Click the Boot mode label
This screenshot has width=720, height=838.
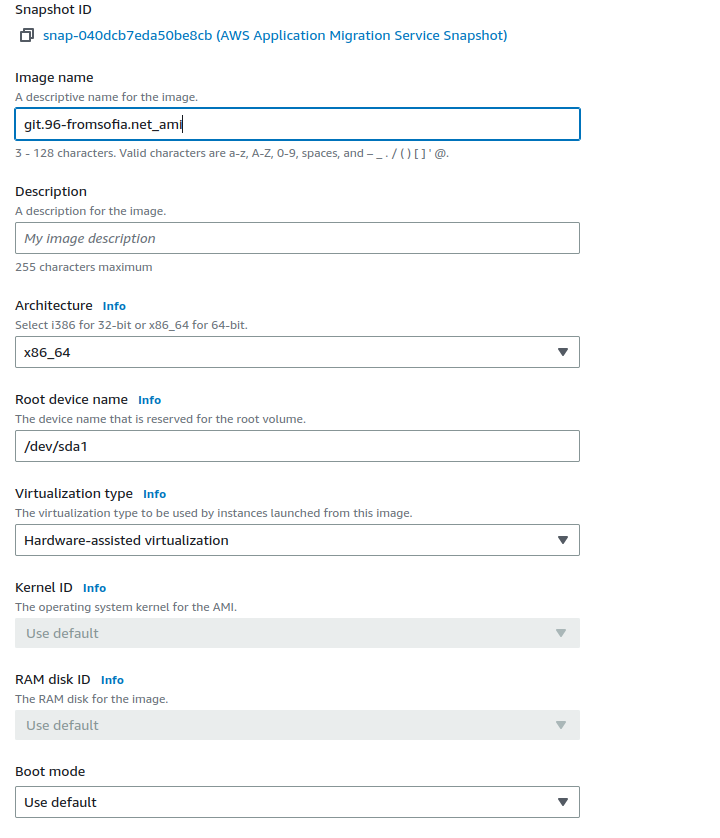[50, 772]
